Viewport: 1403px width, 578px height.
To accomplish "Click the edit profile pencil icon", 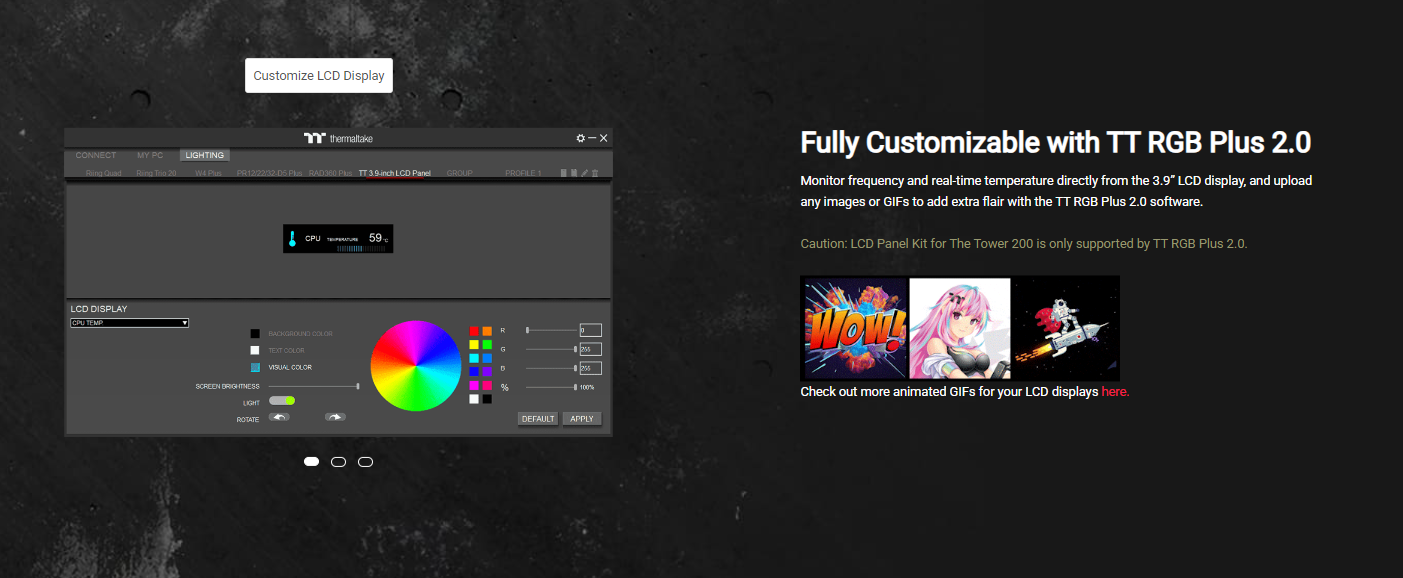I will click(585, 173).
